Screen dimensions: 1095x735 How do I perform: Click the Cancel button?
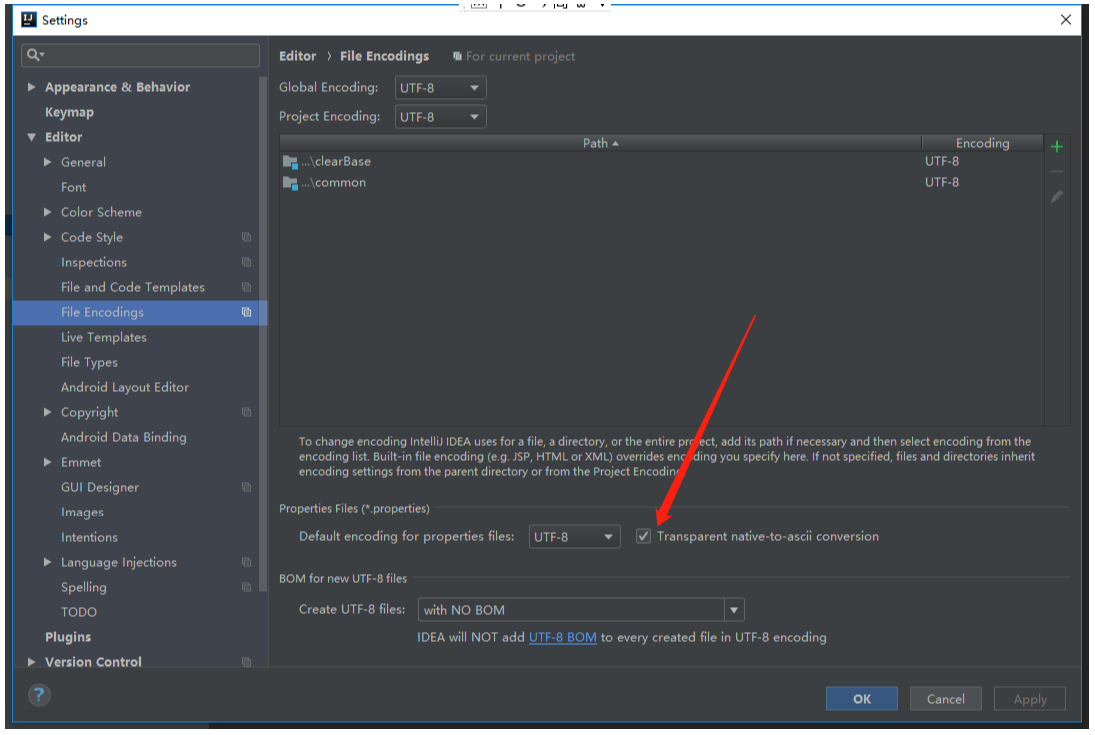946,699
